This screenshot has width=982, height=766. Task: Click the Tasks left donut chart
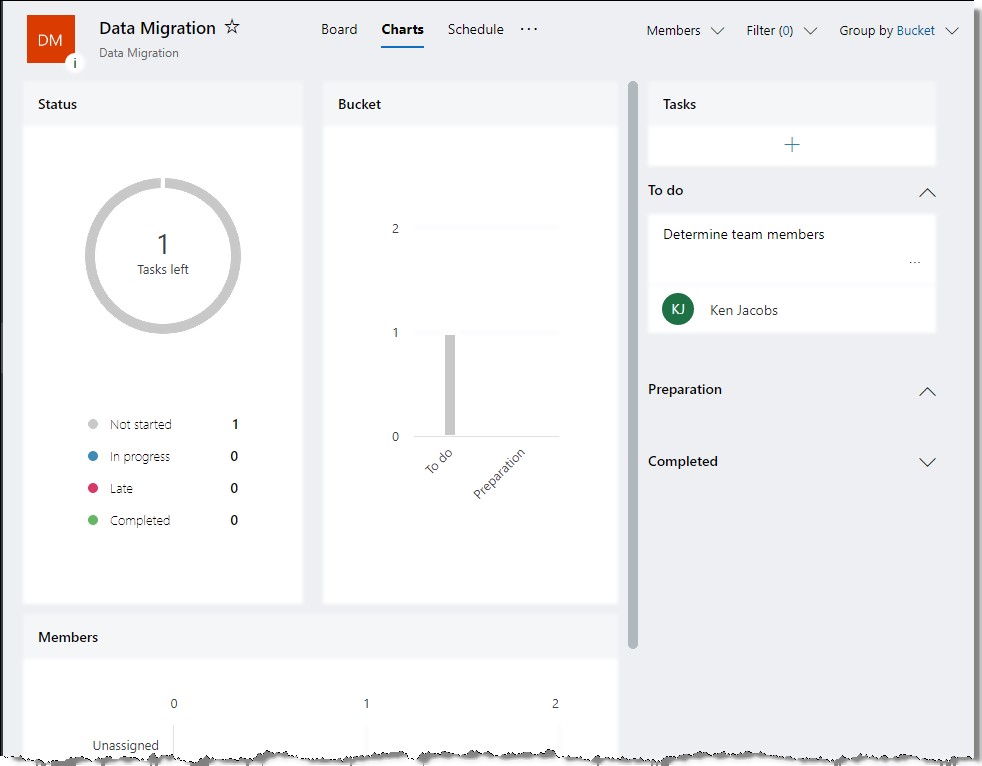point(163,255)
